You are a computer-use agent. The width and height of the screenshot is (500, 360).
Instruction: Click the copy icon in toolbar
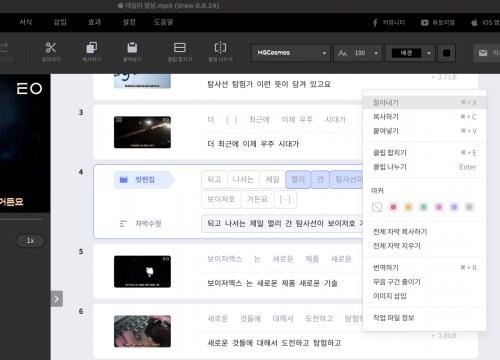pos(92,48)
